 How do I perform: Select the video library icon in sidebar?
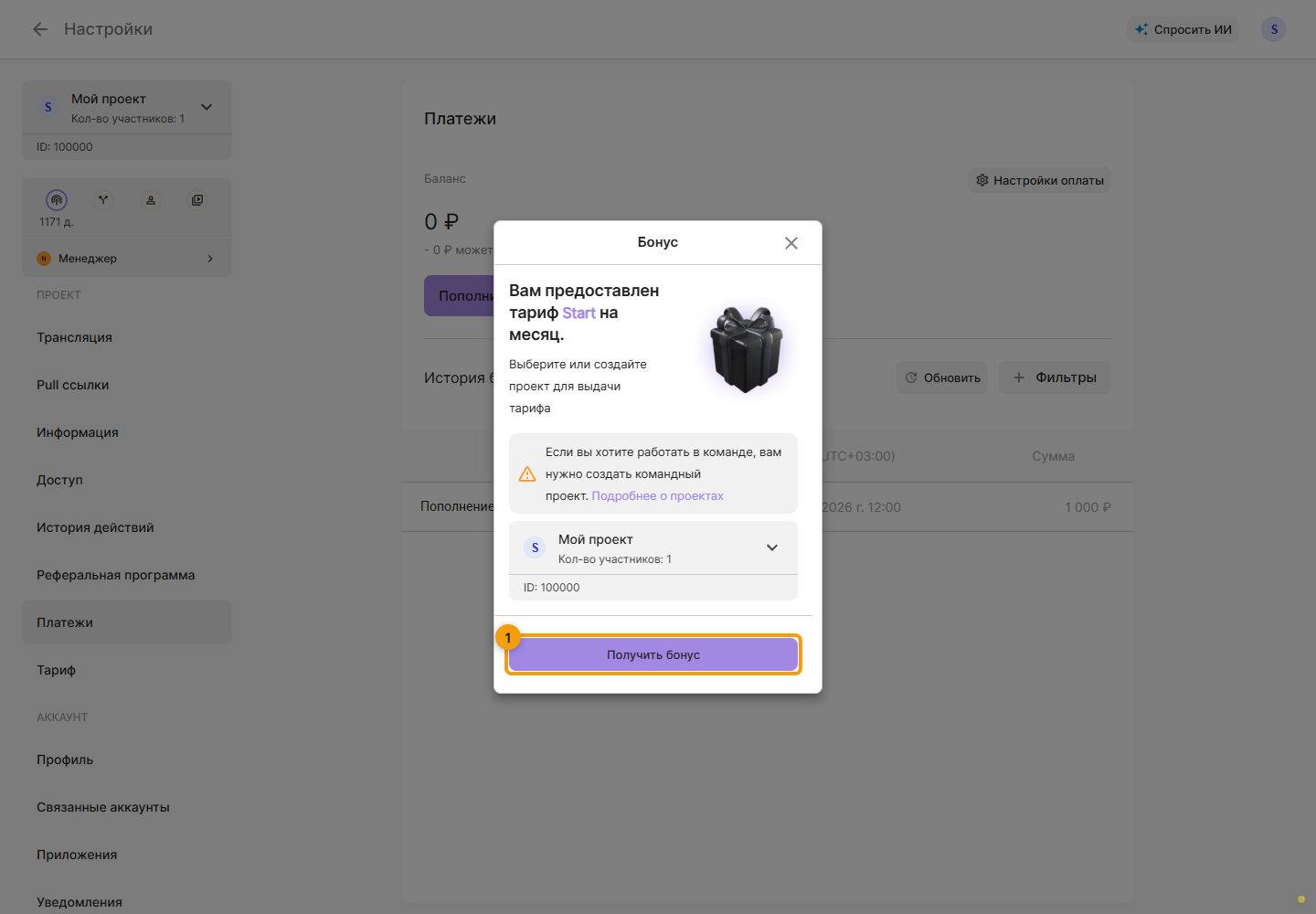[x=197, y=200]
